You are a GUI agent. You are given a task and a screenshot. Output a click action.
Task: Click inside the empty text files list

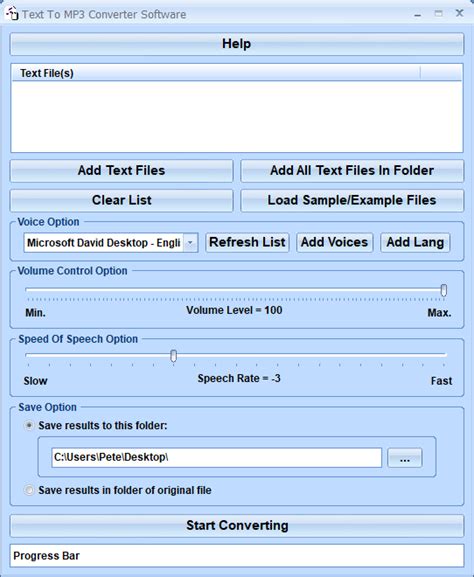click(237, 116)
